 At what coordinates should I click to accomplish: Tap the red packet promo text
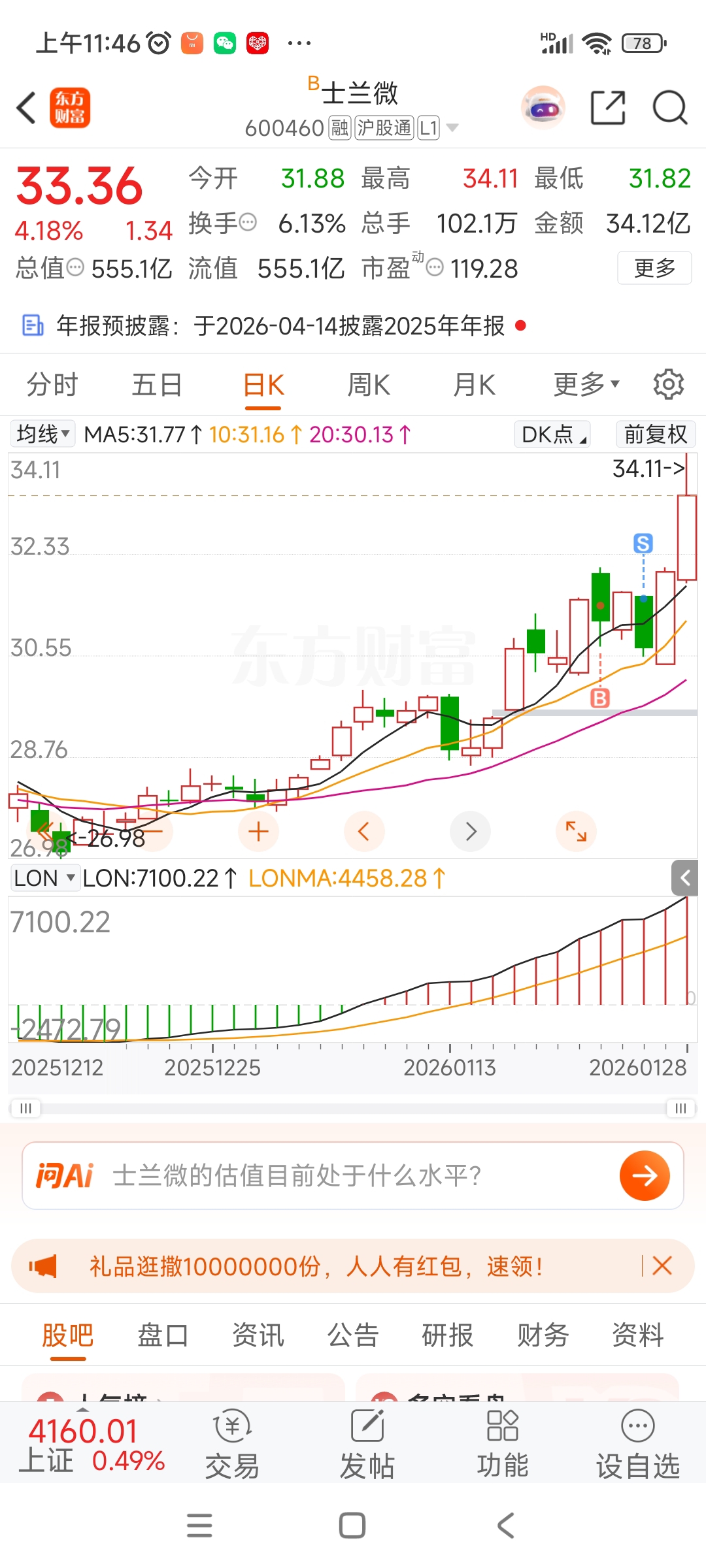pos(316,1266)
